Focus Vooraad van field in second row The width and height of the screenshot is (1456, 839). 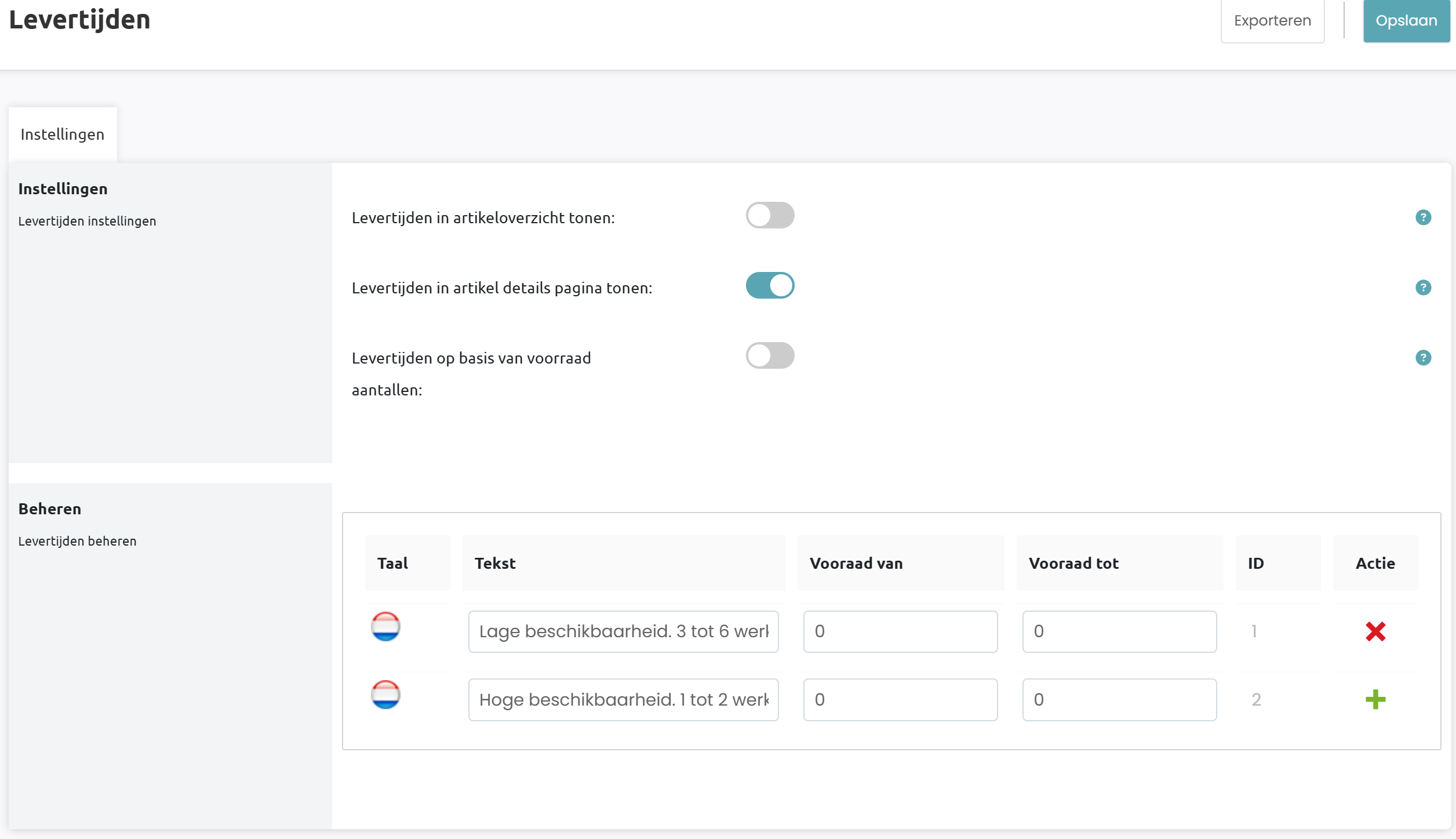coord(900,700)
